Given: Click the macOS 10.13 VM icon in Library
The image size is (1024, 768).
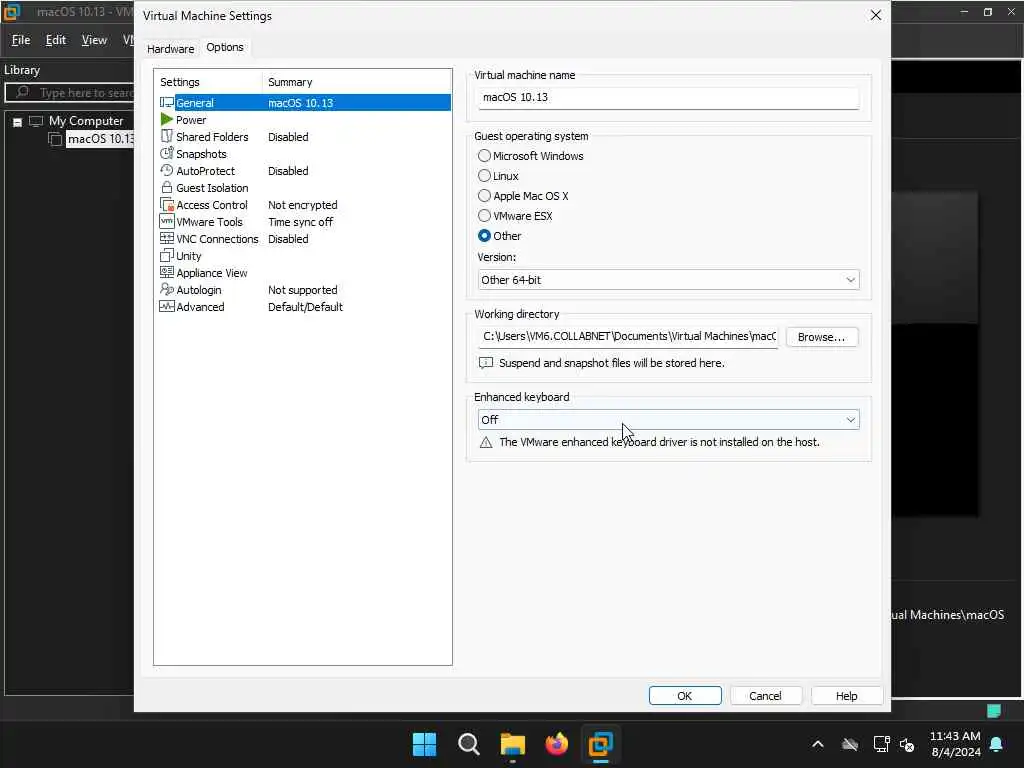Looking at the screenshot, I should pyautogui.click(x=56, y=139).
